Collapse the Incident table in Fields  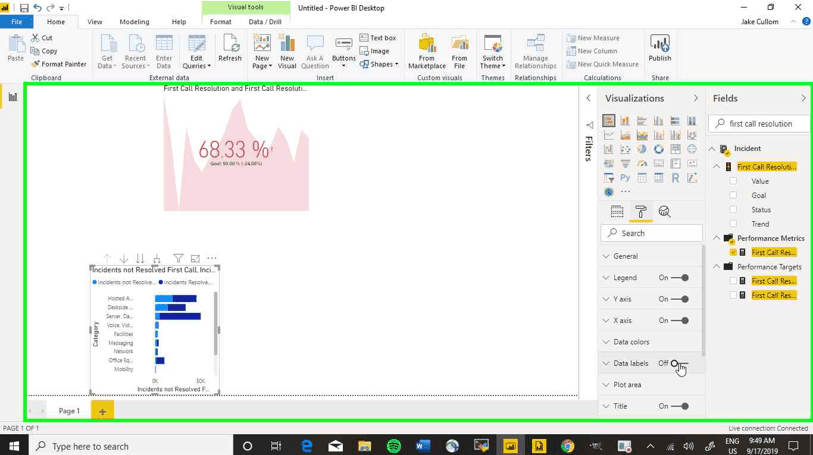pos(712,149)
